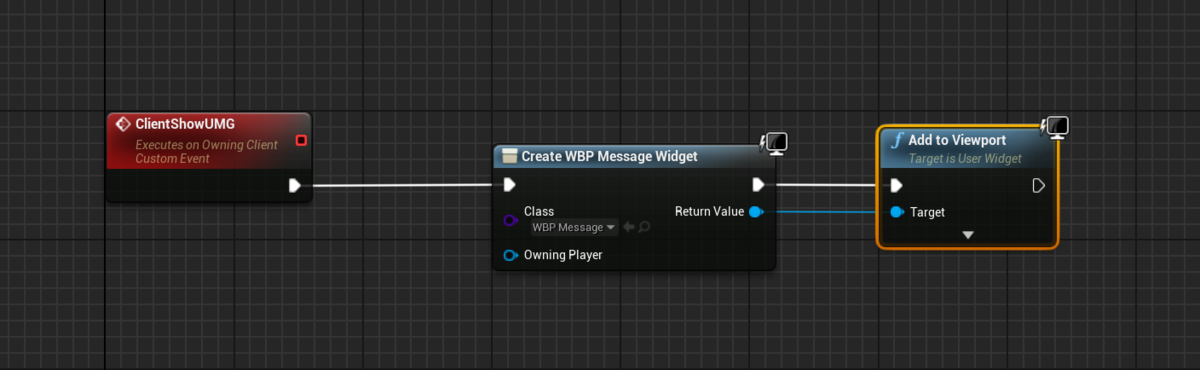Screen dimensions: 1200x370
Task: Select the Add to Viewport node title
Action: coord(957,140)
